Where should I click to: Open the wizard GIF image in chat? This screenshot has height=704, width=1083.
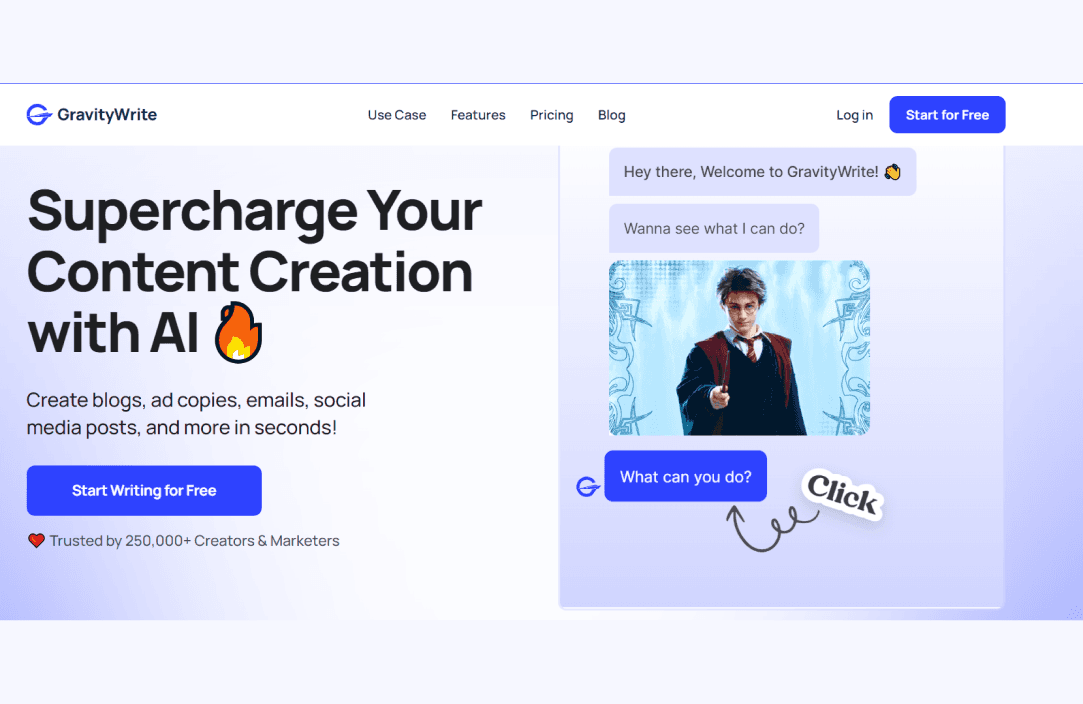[x=739, y=348]
